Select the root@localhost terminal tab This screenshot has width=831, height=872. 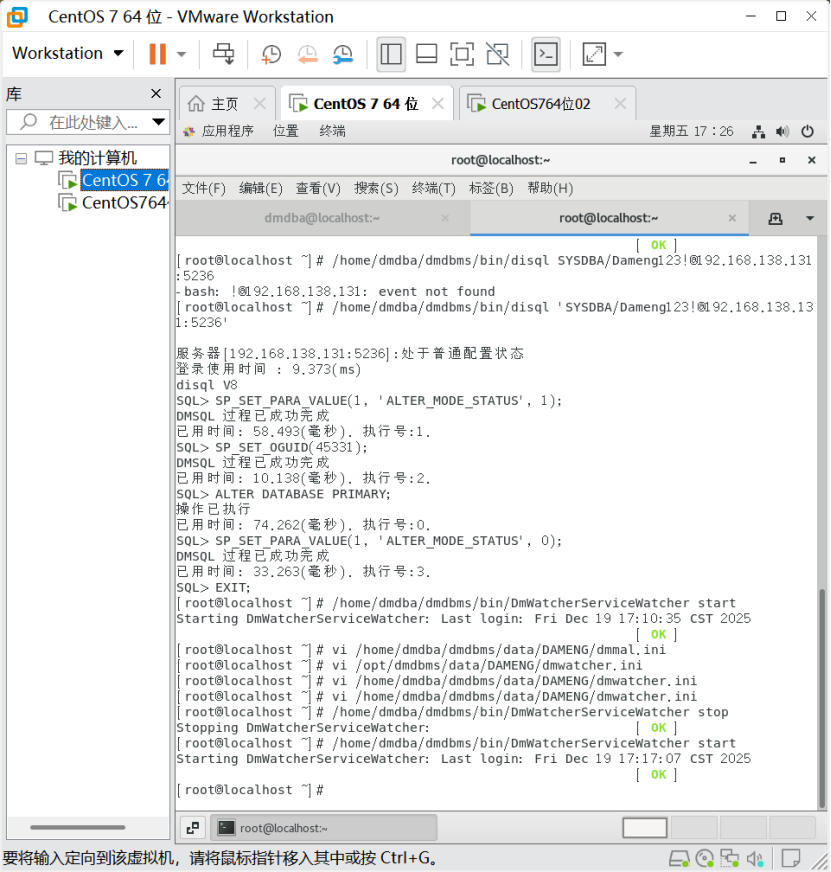[609, 218]
